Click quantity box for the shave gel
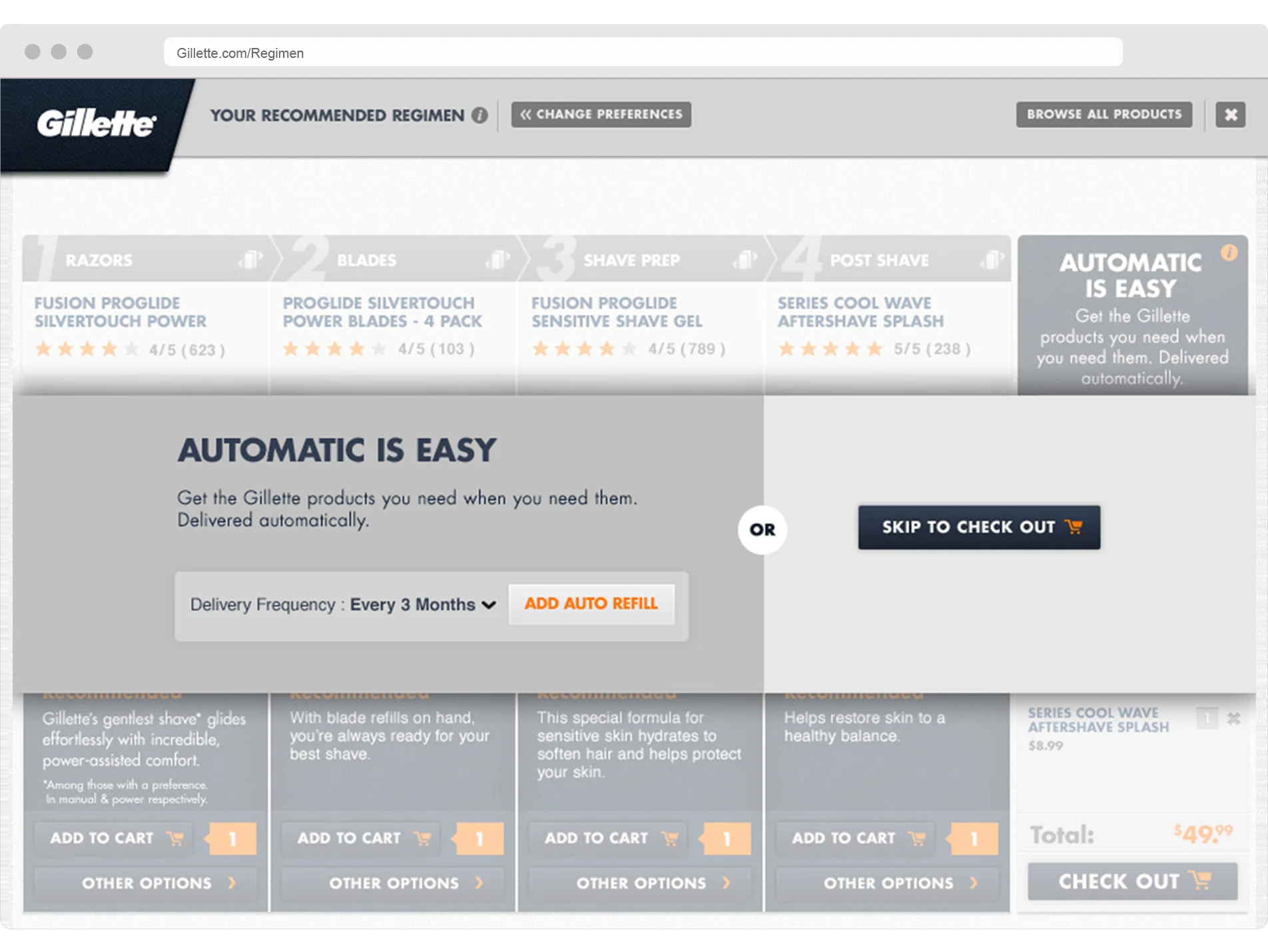Viewport: 1268px width, 952px height. [727, 839]
